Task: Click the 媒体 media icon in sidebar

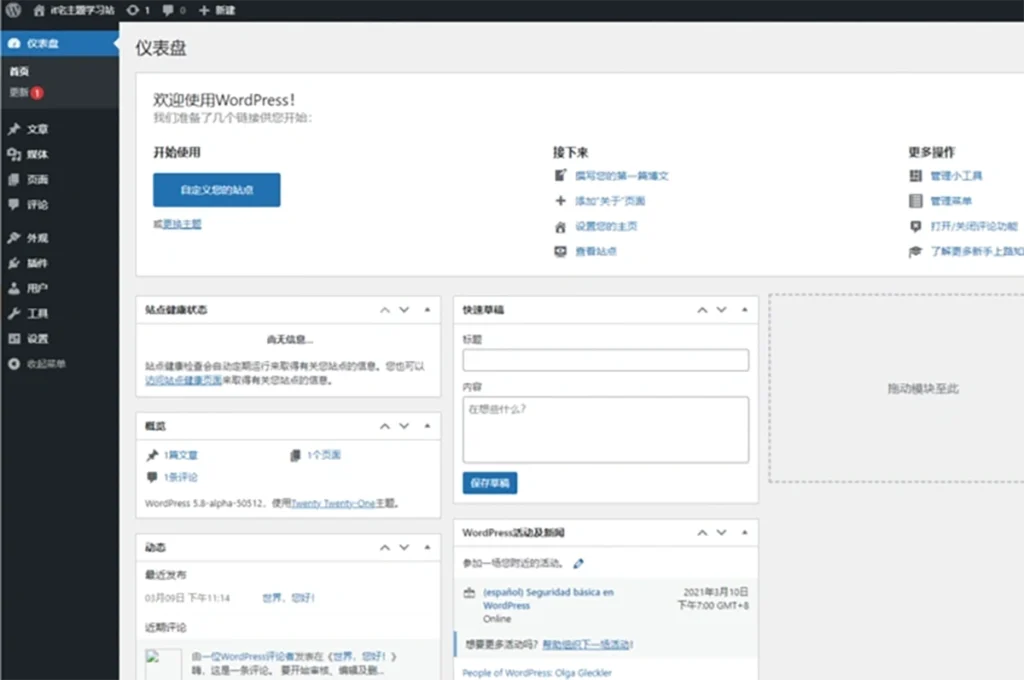Action: pyautogui.click(x=14, y=154)
